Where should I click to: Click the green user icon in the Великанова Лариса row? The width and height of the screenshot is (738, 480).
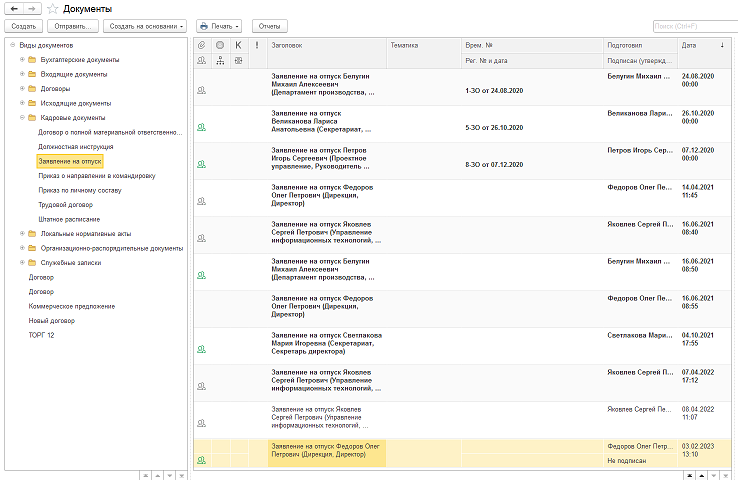(201, 128)
